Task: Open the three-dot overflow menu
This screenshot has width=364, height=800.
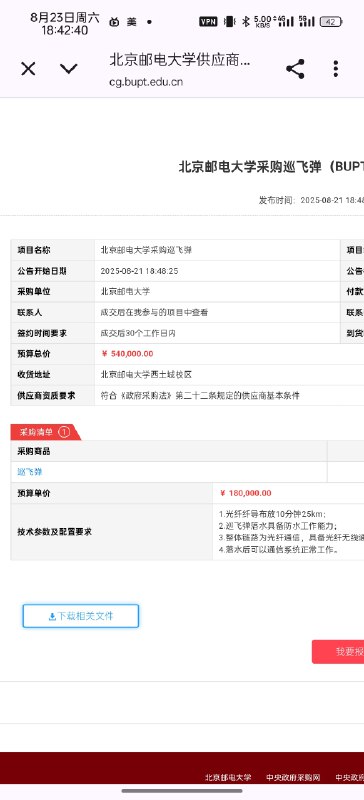Action: (335, 69)
